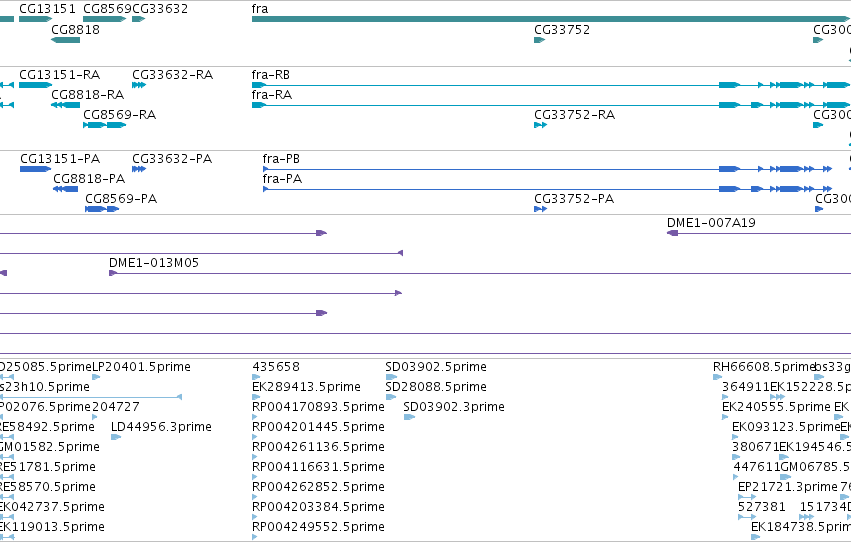Click the CG8569-RA transcript glyph
The image size is (851, 542).
(x=104, y=125)
